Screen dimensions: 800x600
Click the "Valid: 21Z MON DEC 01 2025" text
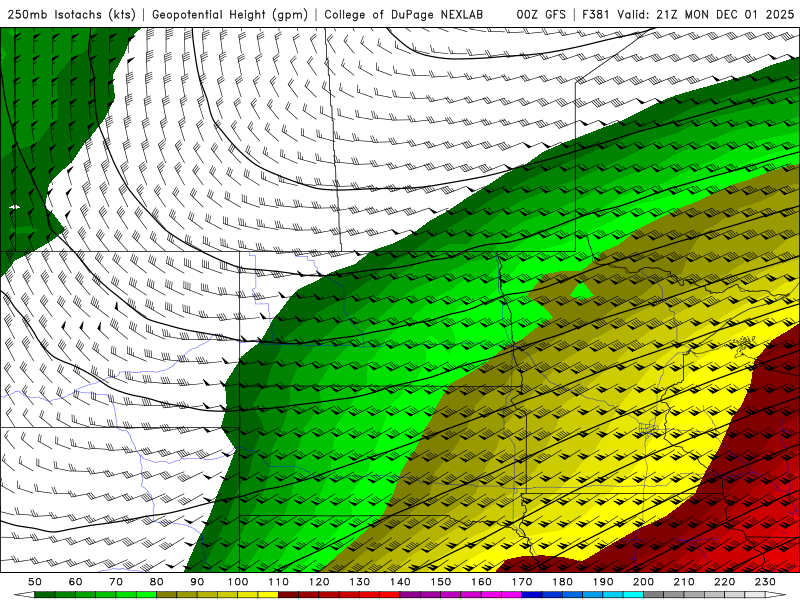coord(706,14)
